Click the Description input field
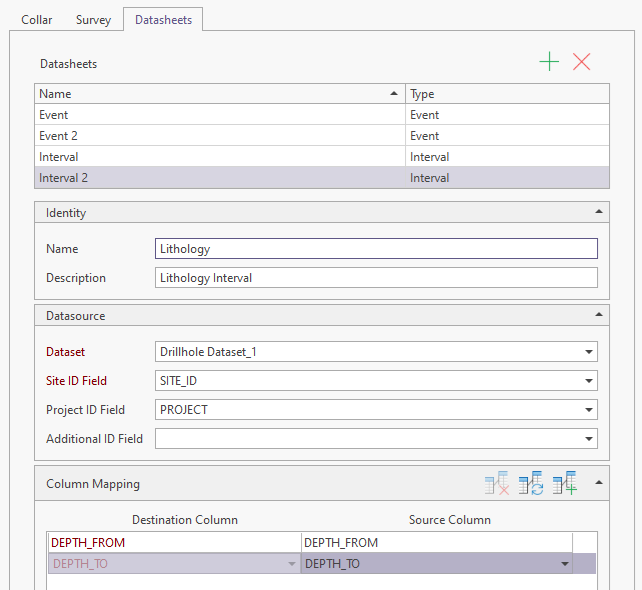 (376, 278)
